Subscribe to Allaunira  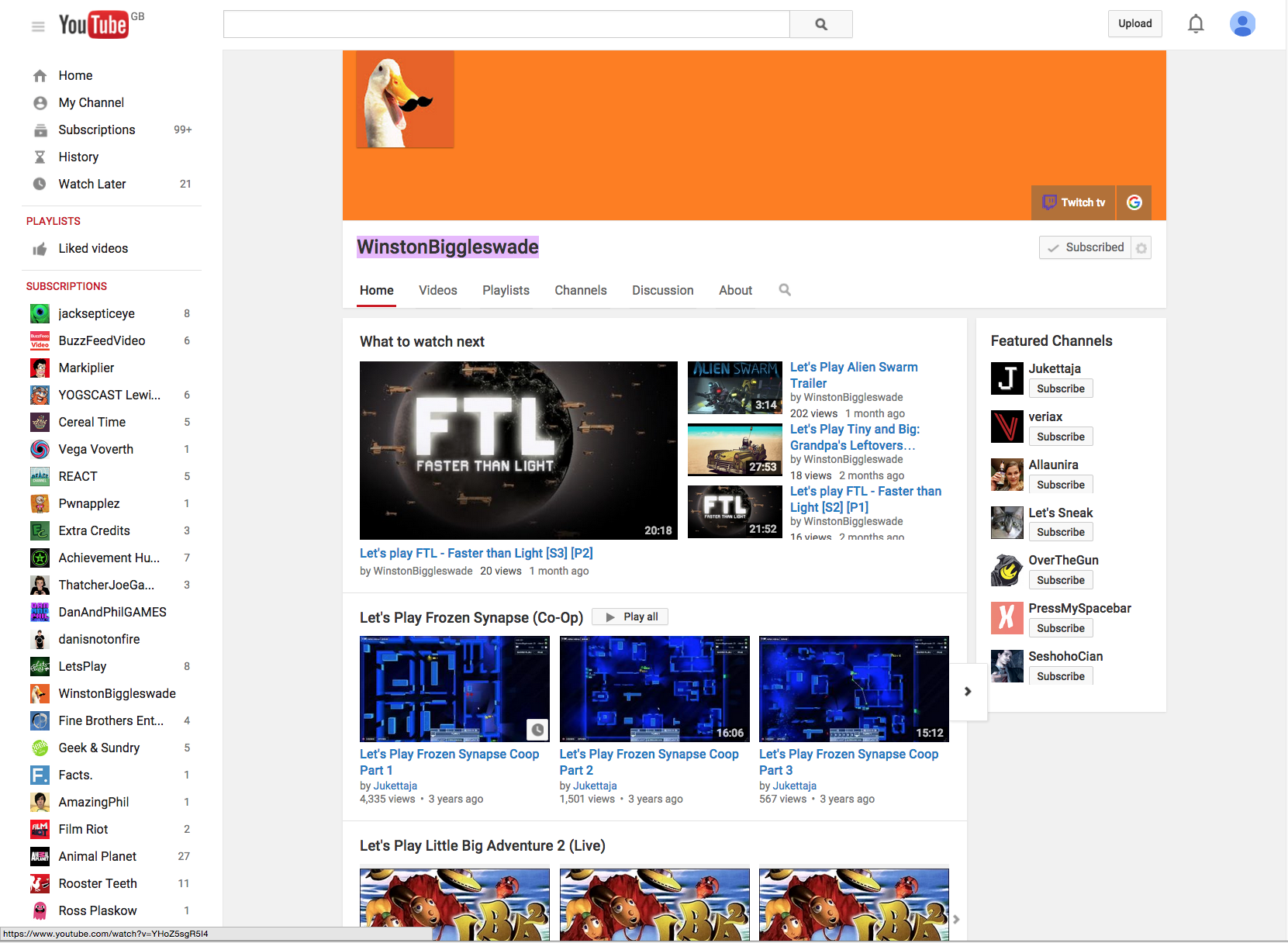point(1061,485)
